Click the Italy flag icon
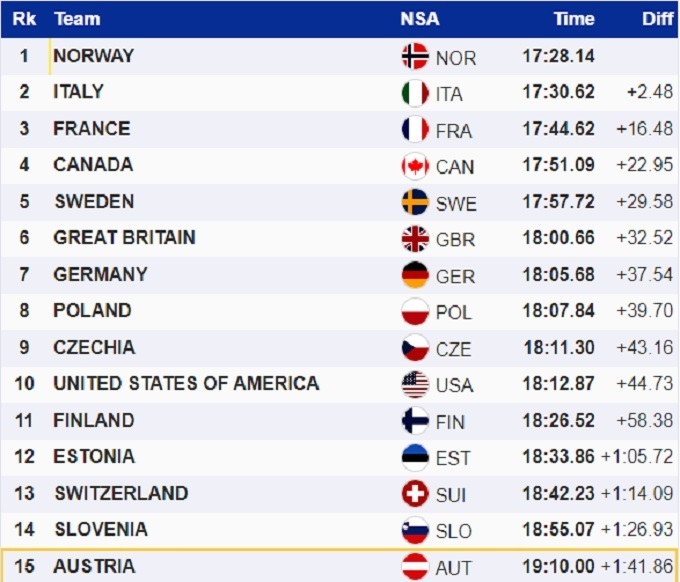680x582 pixels. click(415, 93)
